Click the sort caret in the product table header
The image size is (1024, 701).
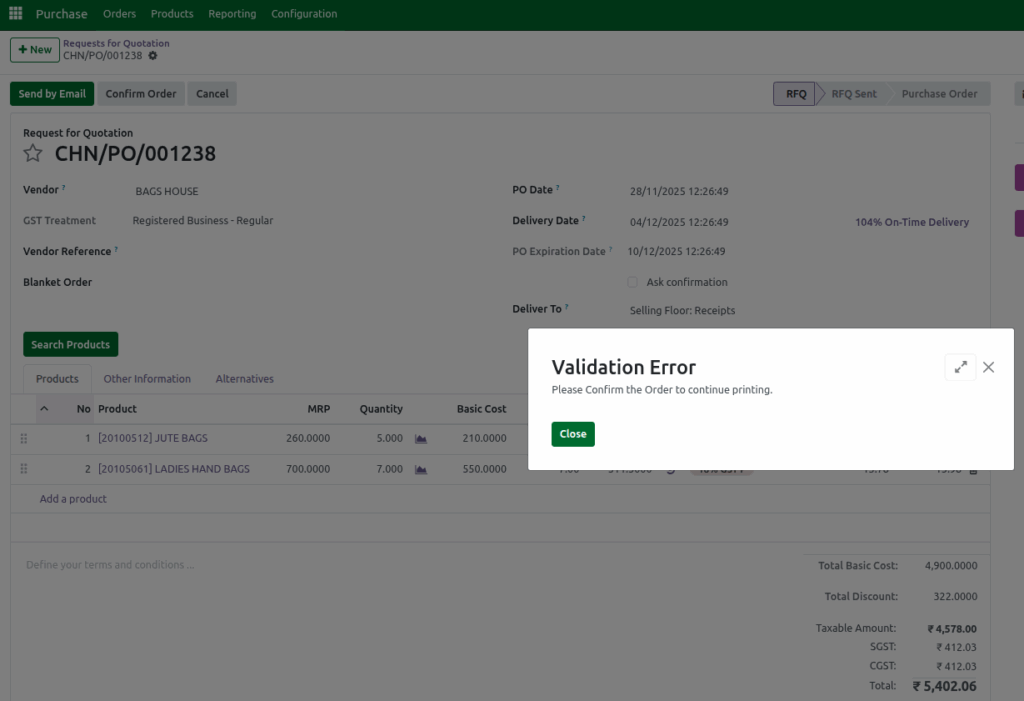point(44,408)
